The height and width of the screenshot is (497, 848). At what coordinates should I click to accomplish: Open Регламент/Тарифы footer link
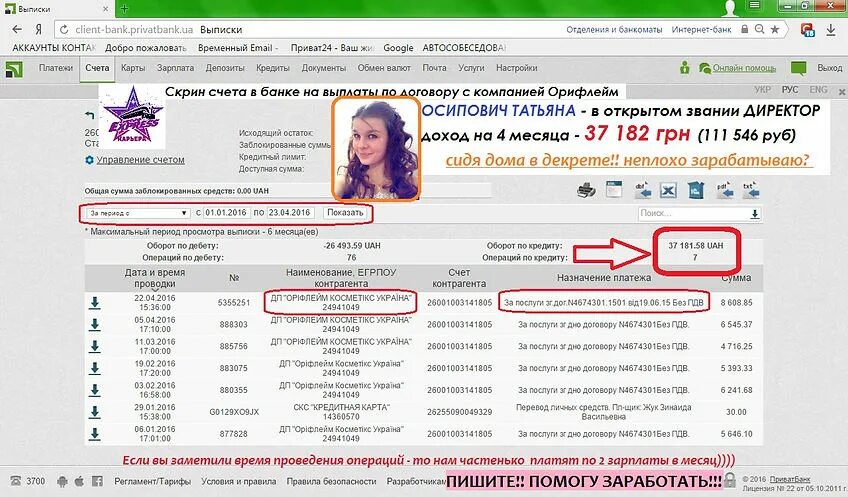tap(153, 481)
